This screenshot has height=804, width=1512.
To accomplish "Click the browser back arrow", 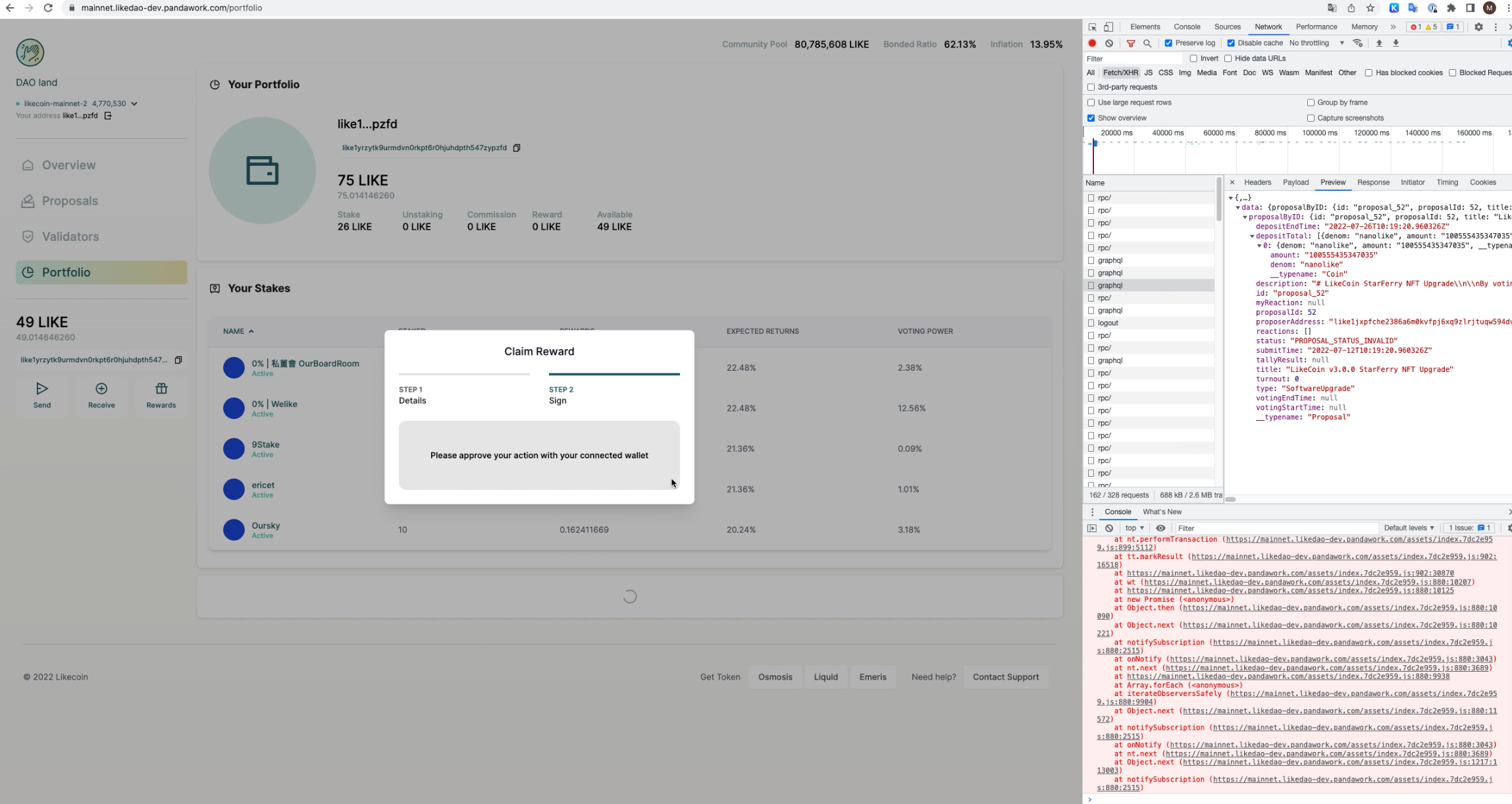I will [x=10, y=8].
